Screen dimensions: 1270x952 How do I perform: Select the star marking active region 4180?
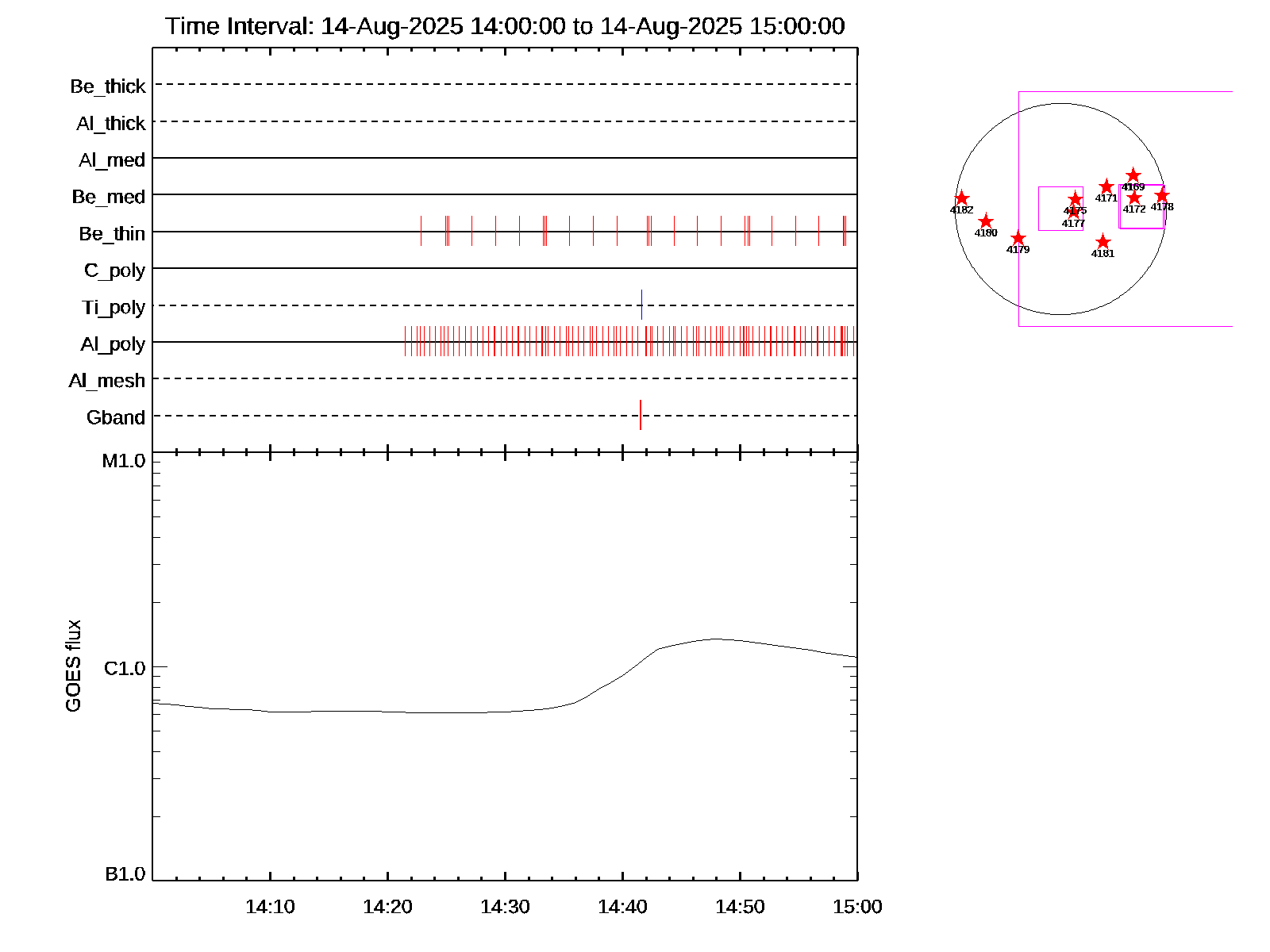pyautogui.click(x=986, y=221)
